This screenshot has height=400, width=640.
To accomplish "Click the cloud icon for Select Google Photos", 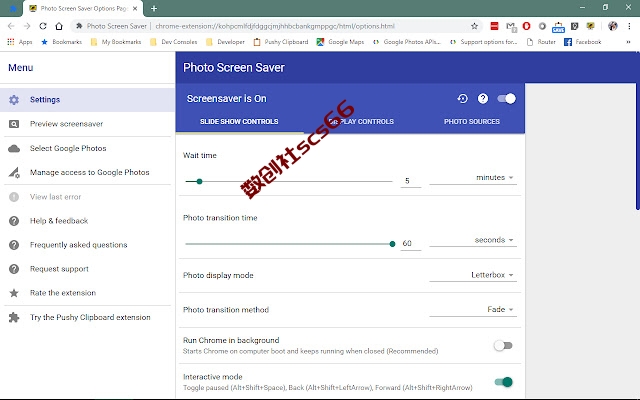I will [14, 149].
